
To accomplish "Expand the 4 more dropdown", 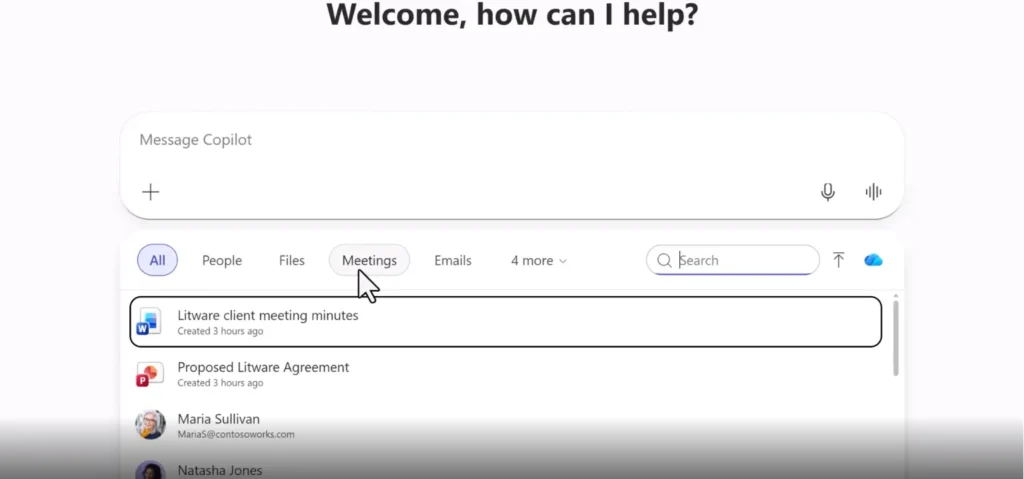I will [x=539, y=260].
